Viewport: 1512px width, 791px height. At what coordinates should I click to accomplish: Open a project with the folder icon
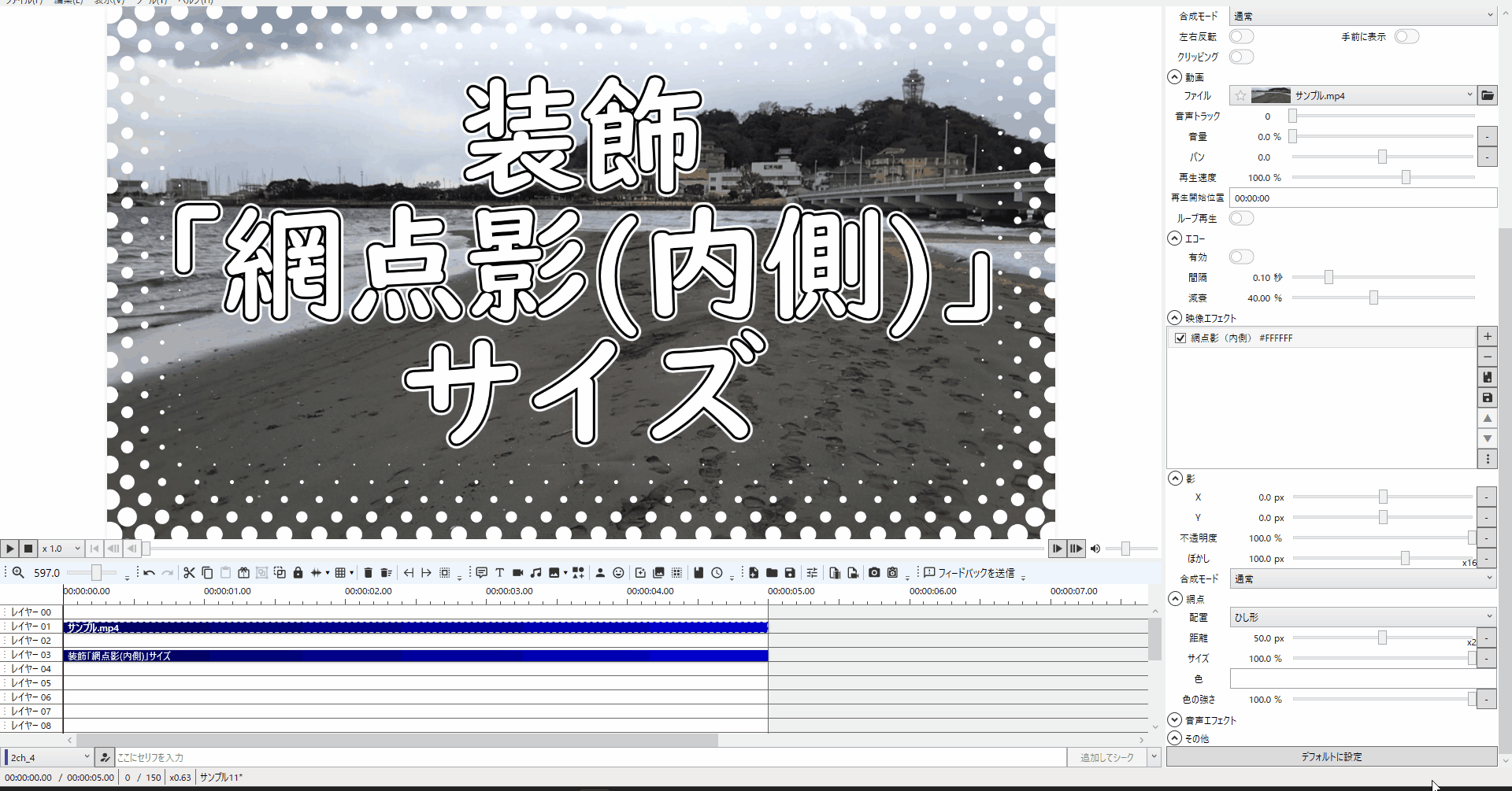point(772,573)
